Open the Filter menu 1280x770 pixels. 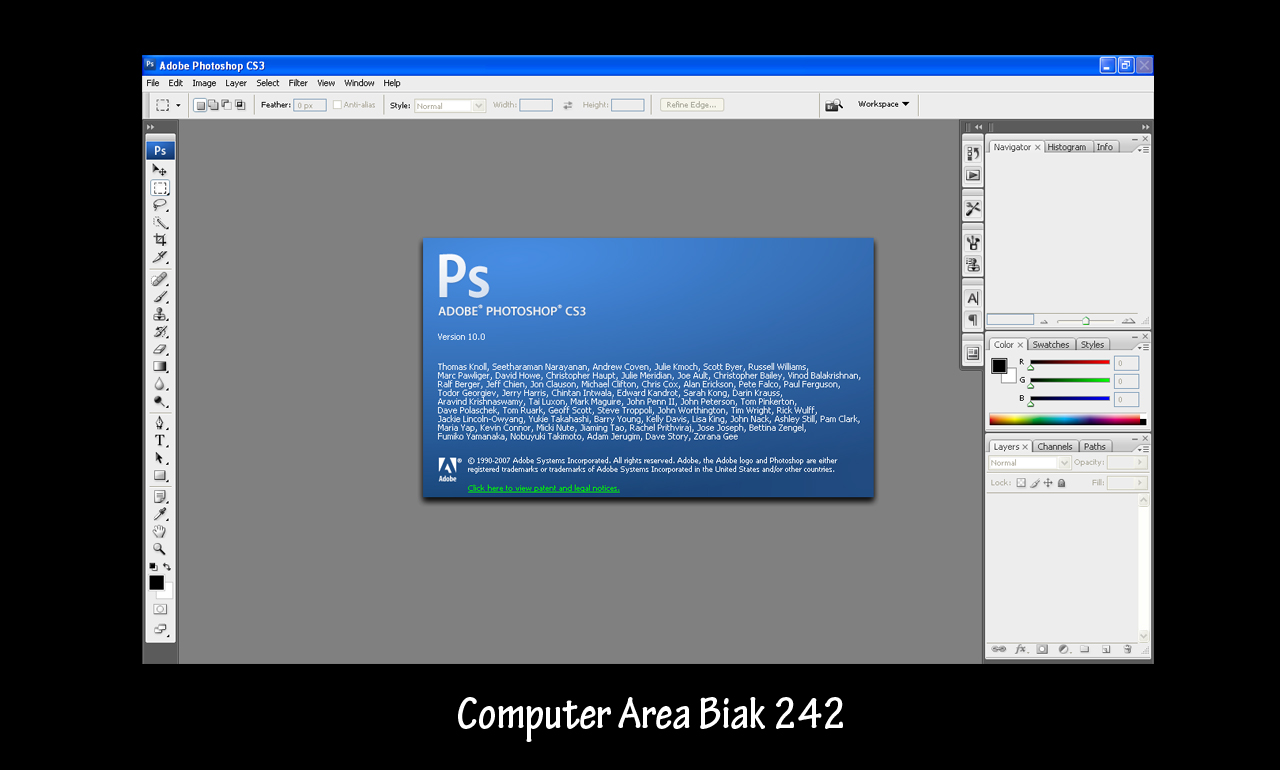pos(298,83)
